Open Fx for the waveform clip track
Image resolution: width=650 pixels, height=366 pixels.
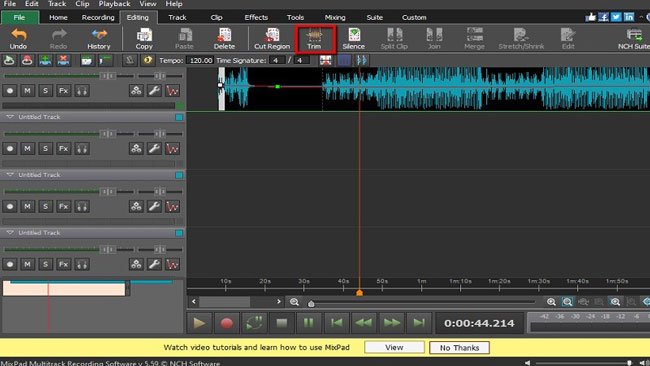point(63,90)
